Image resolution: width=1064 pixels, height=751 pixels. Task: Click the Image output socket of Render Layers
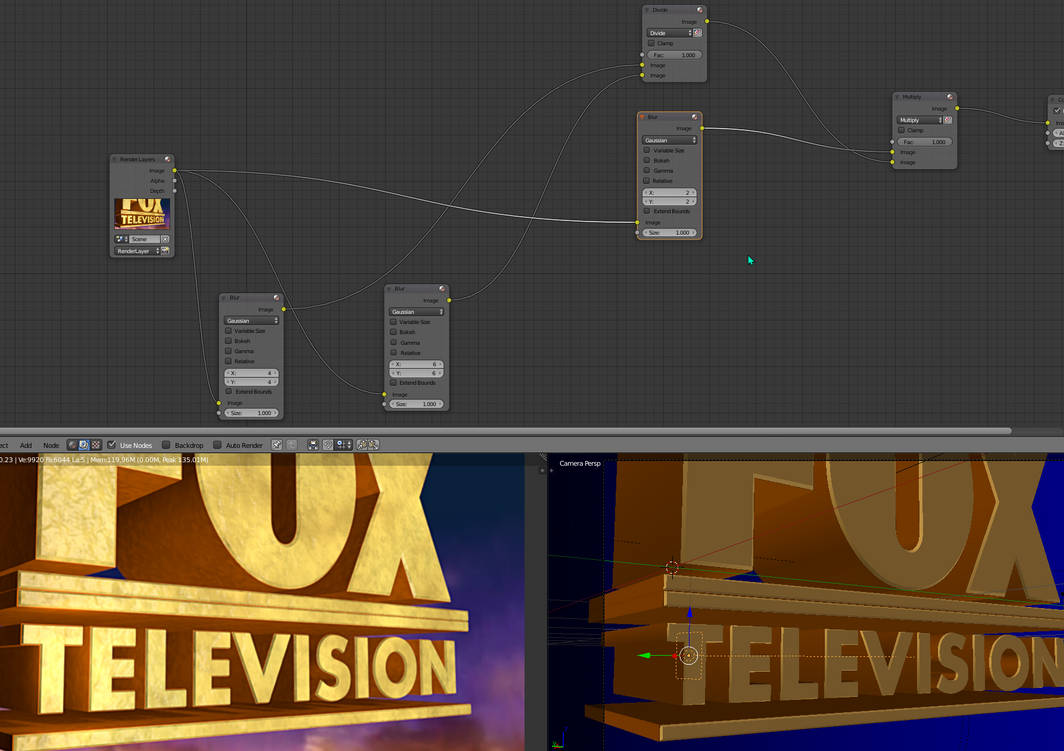(174, 170)
